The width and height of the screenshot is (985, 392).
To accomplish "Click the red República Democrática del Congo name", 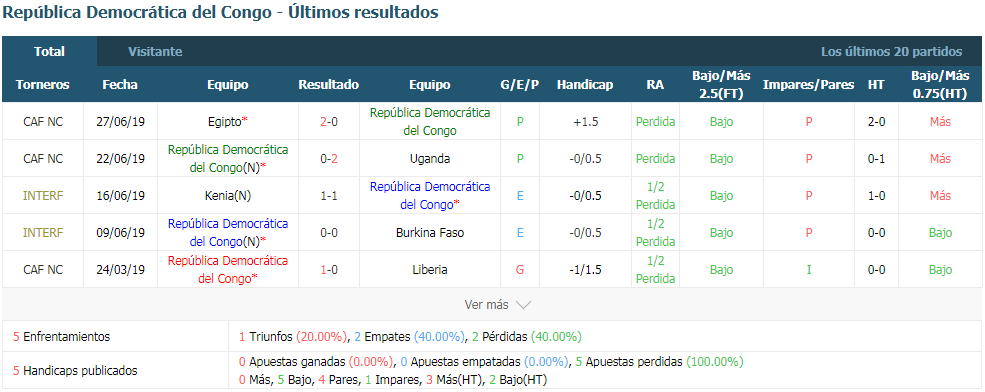I will (x=227, y=270).
